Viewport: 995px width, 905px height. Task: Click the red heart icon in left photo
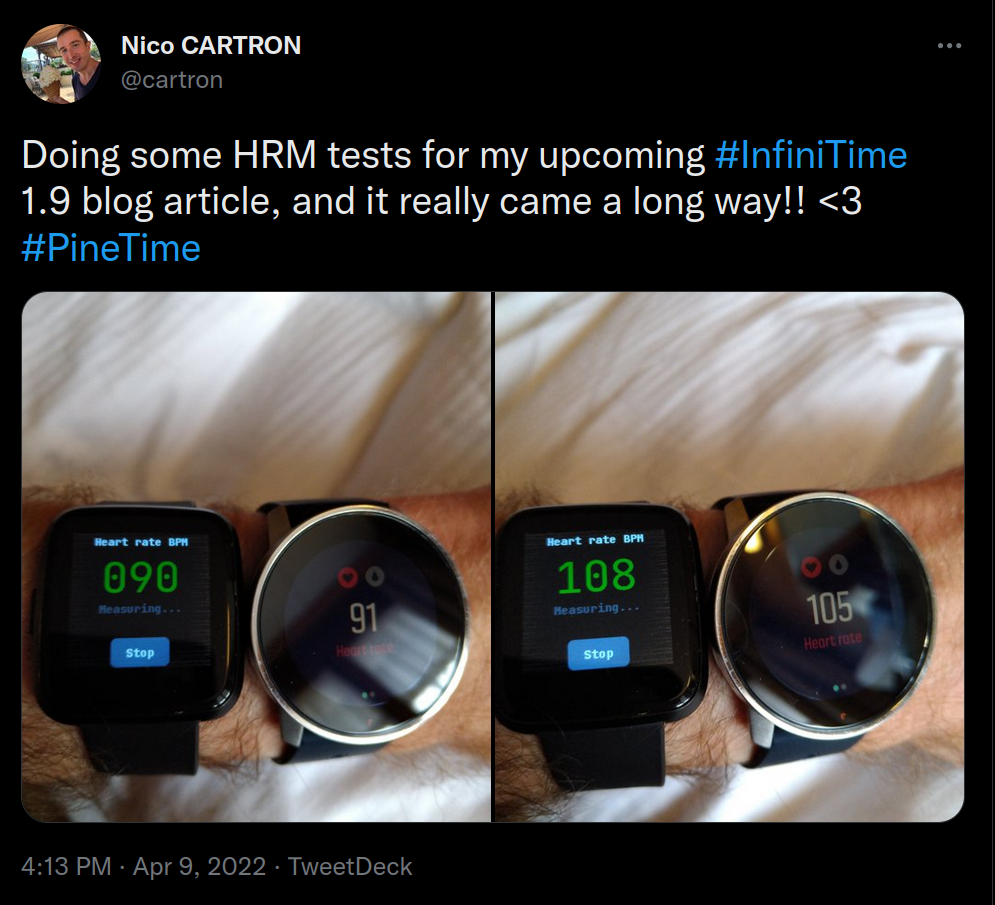tap(348, 577)
